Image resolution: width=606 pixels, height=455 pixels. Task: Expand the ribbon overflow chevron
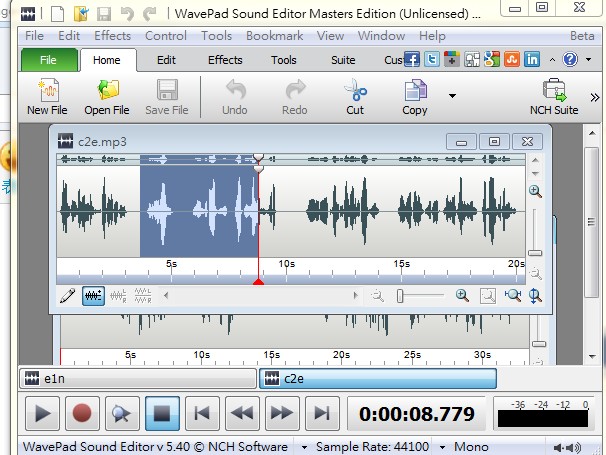pyautogui.click(x=595, y=97)
